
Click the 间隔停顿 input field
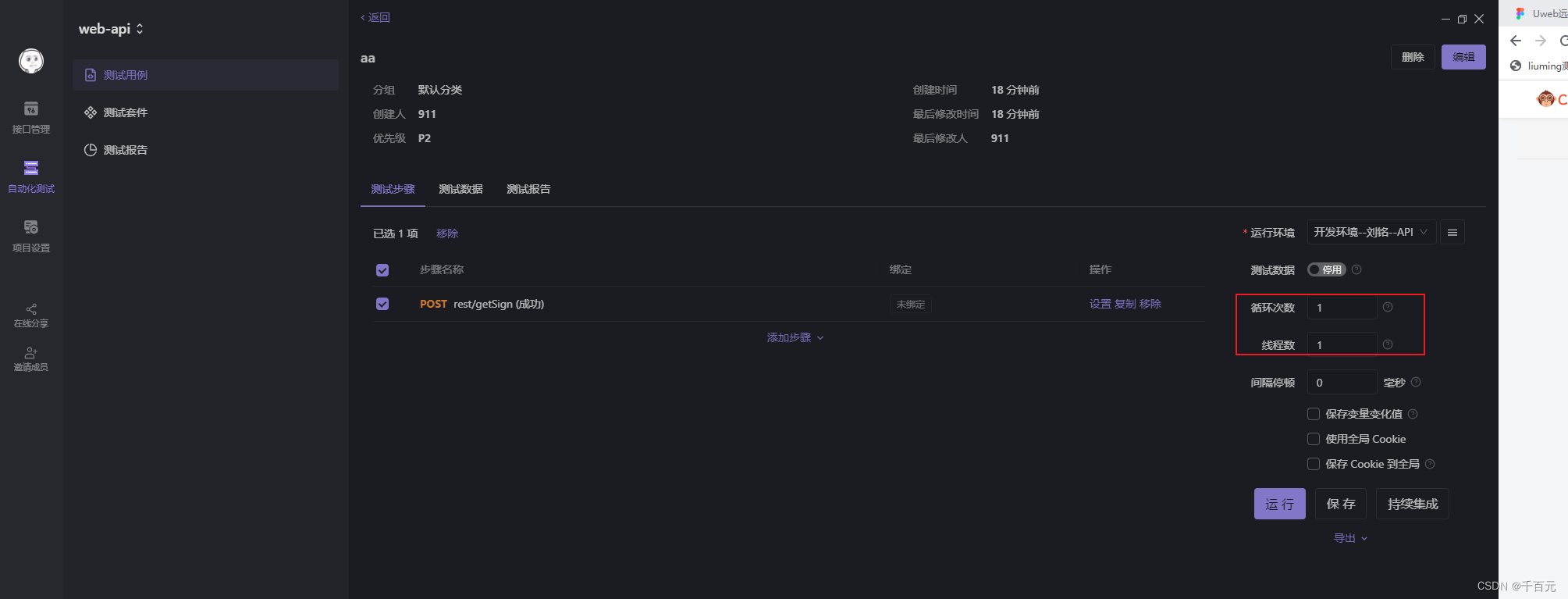pos(1342,382)
